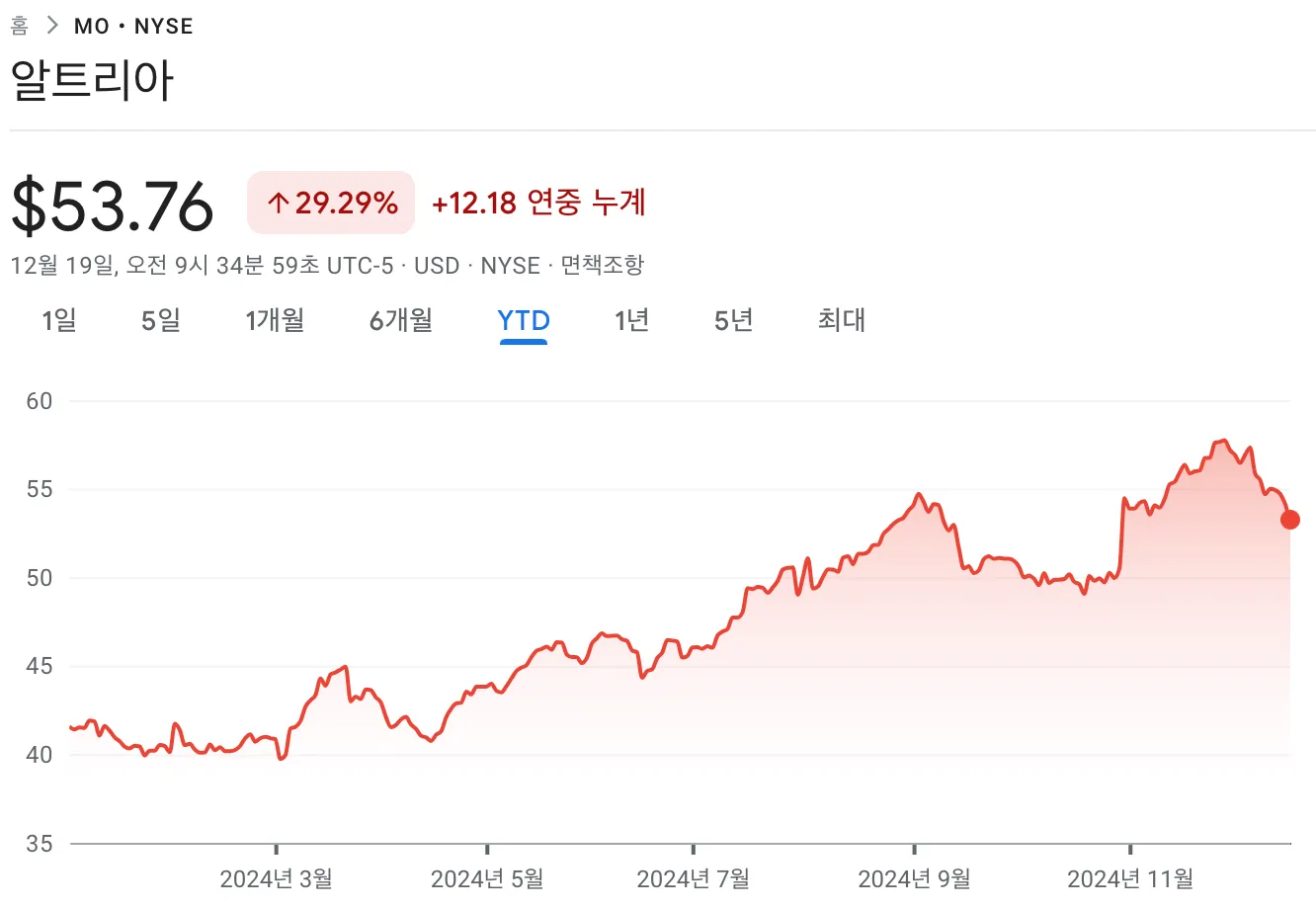Switch to the 1개월 chart view

275,320
